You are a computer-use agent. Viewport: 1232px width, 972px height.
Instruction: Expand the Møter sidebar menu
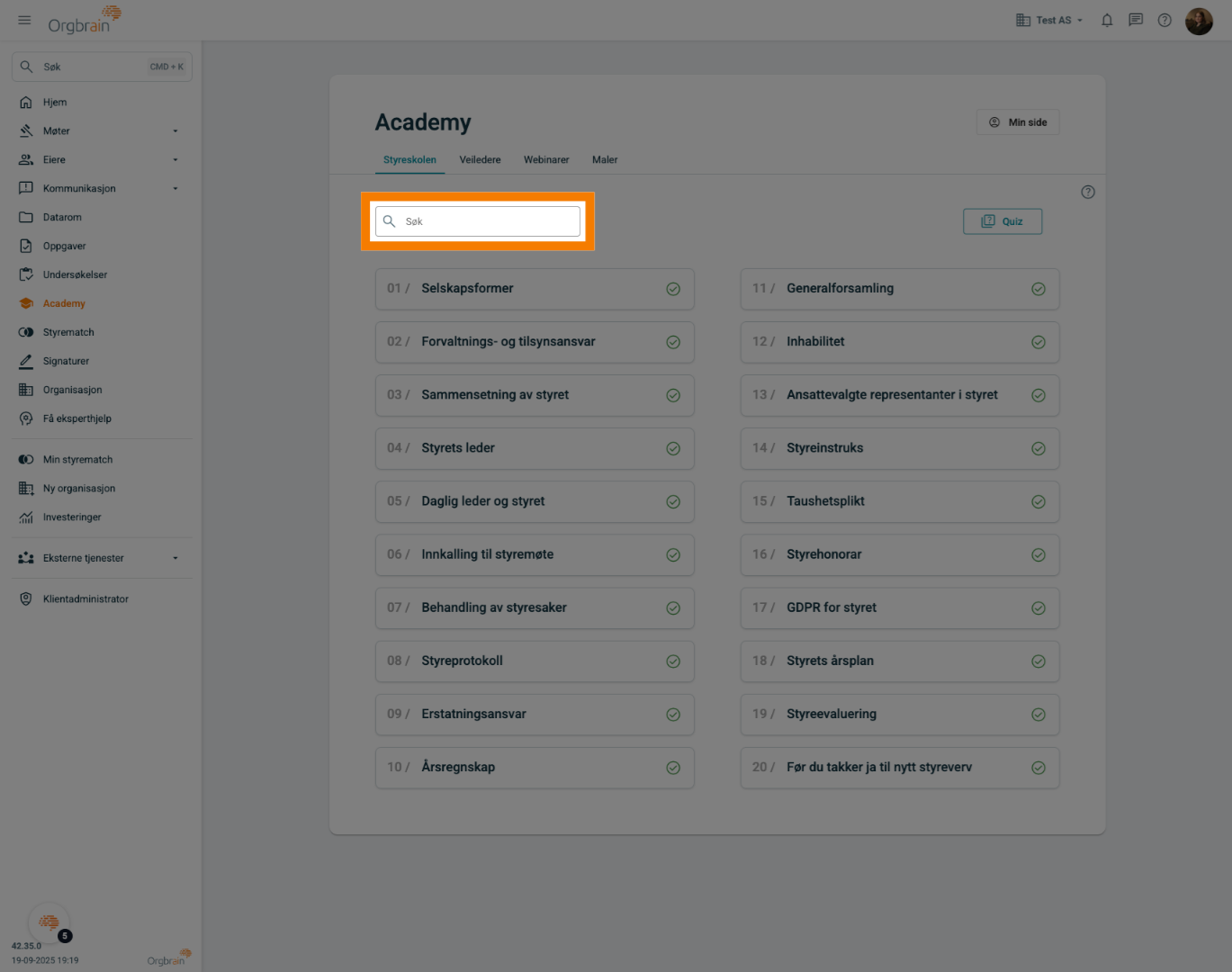(175, 131)
